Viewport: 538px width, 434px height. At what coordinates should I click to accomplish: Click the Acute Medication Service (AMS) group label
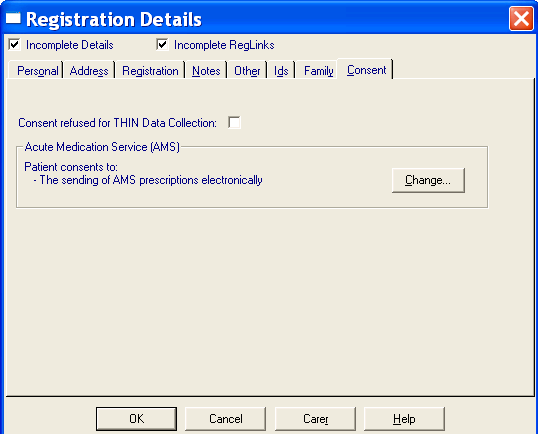coord(102,147)
